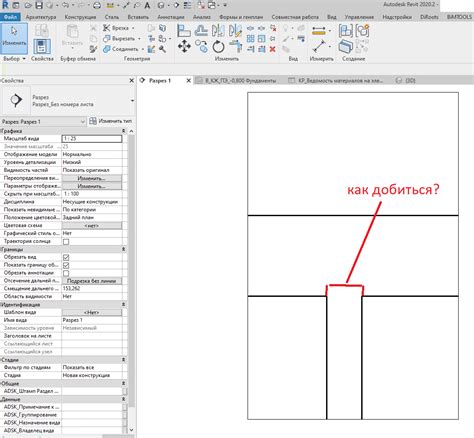474x438 pixels.
Task: Open the type selector dropdown for Разрез
Action: (x=132, y=100)
